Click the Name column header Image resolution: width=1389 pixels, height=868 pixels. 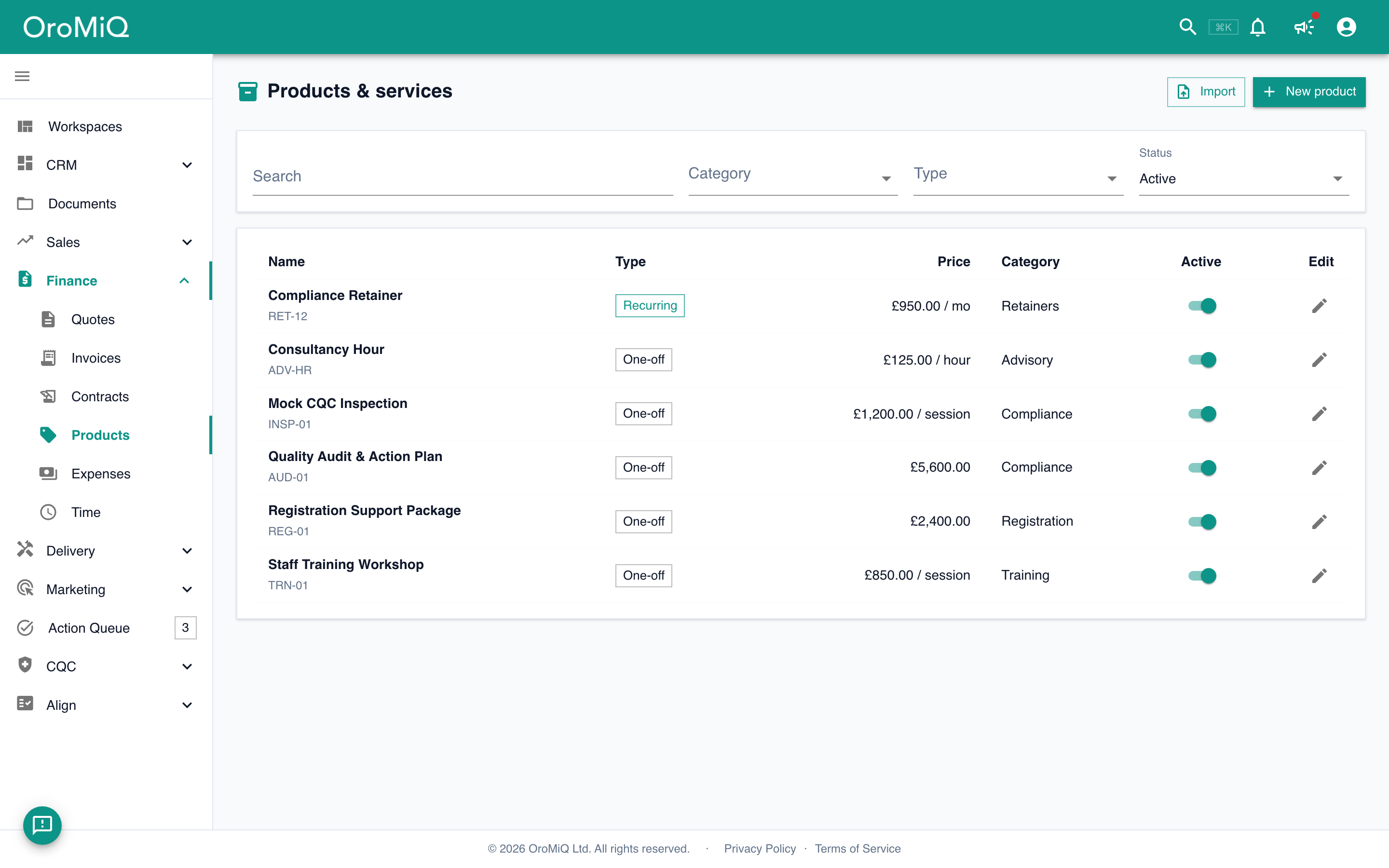(286, 262)
